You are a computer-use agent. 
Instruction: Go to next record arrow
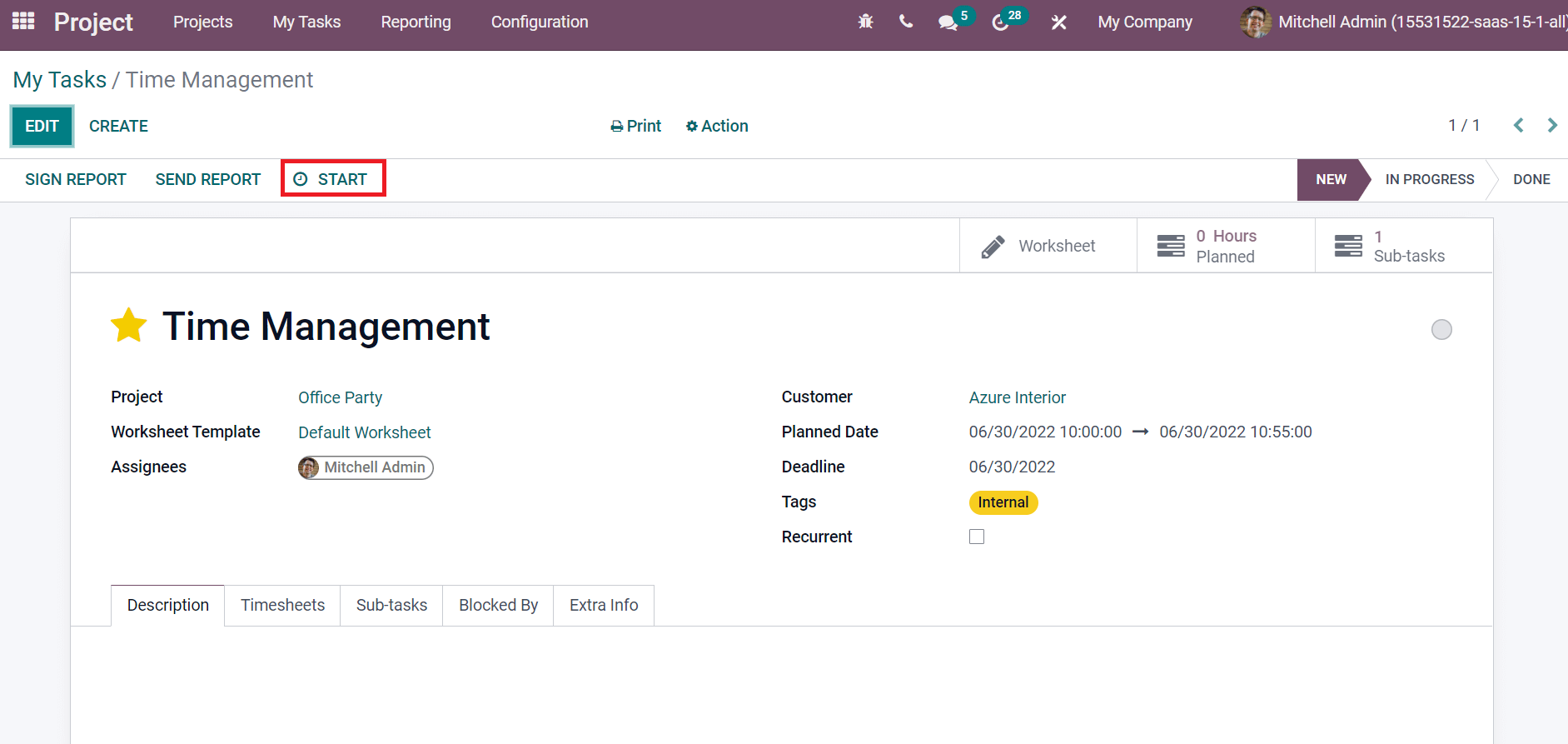(x=1552, y=125)
